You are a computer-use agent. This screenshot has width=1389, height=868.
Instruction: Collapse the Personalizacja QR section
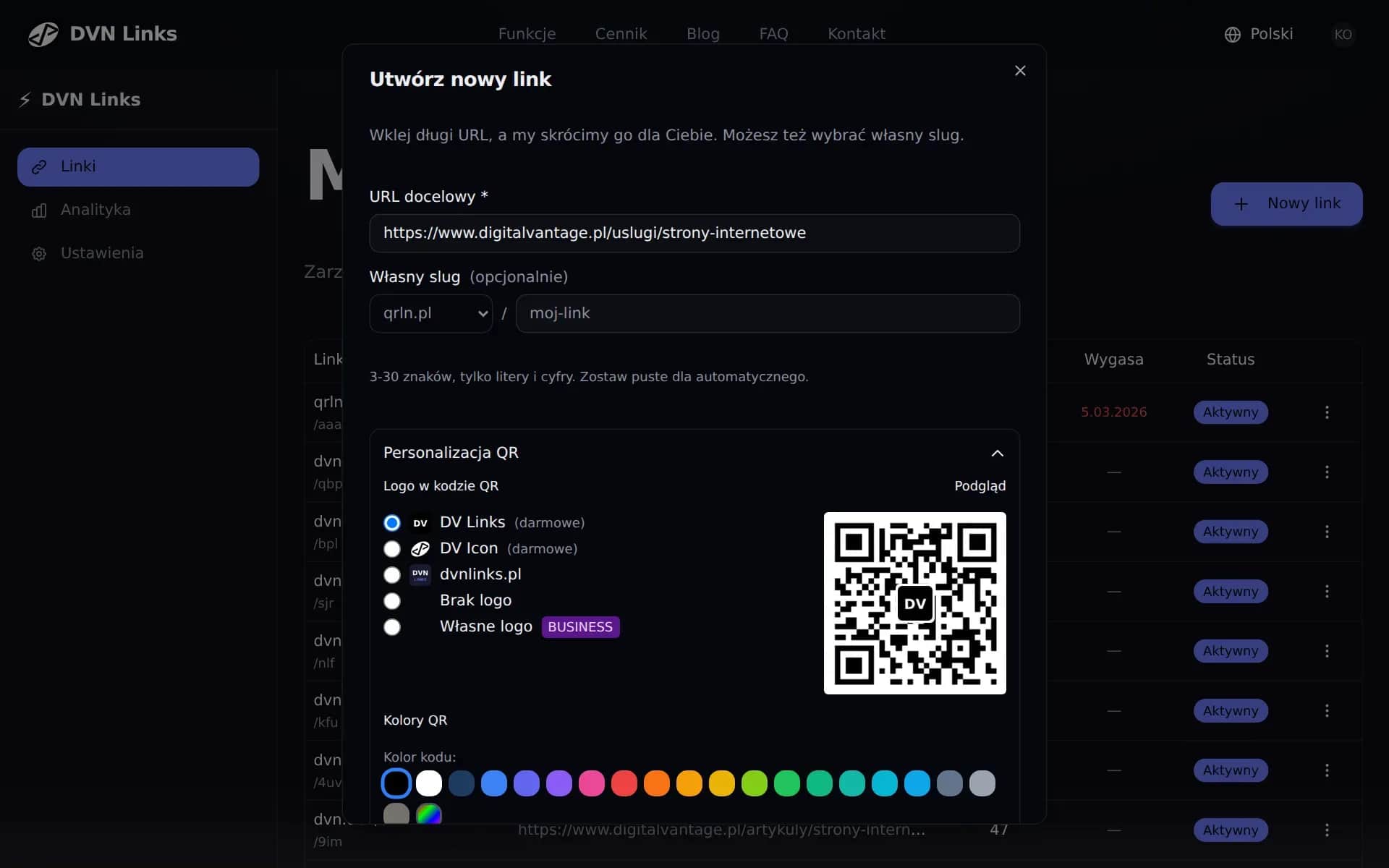pos(998,454)
